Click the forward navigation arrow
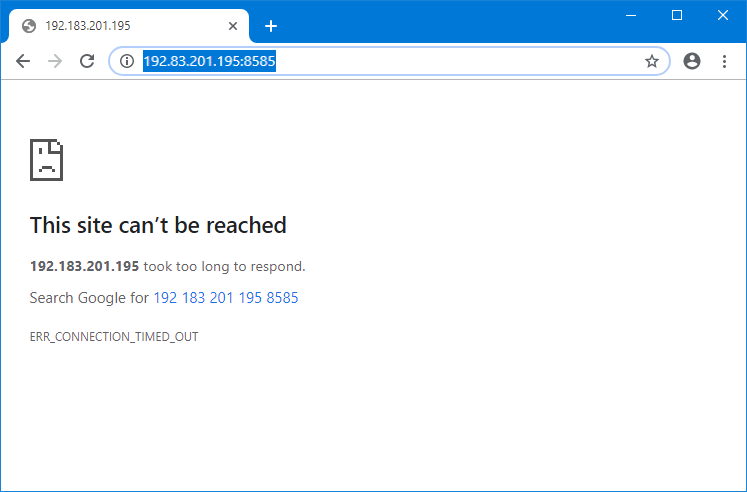This screenshot has height=492, width=747. (x=55, y=61)
